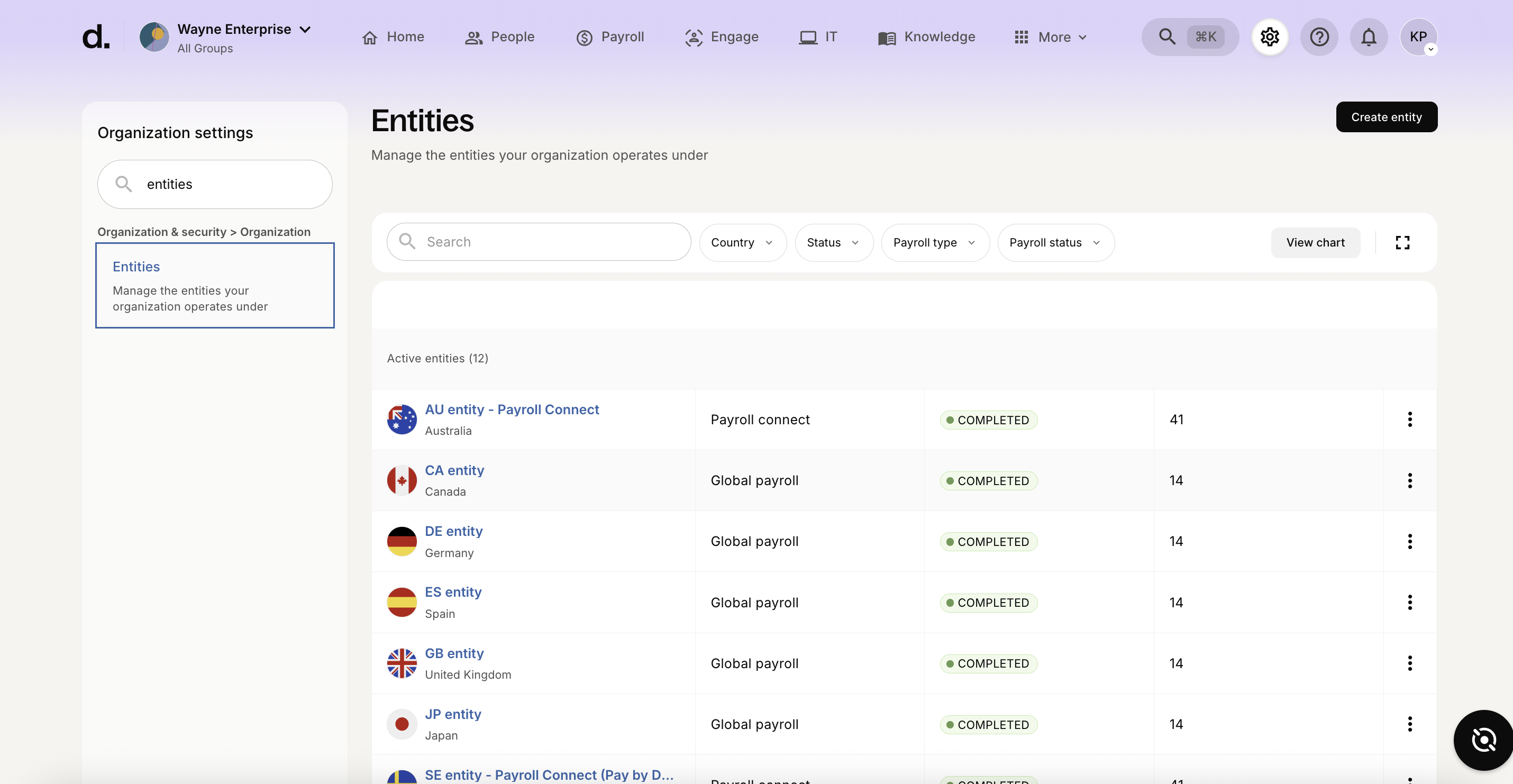
Task: Go to the Home tab
Action: tap(393, 37)
